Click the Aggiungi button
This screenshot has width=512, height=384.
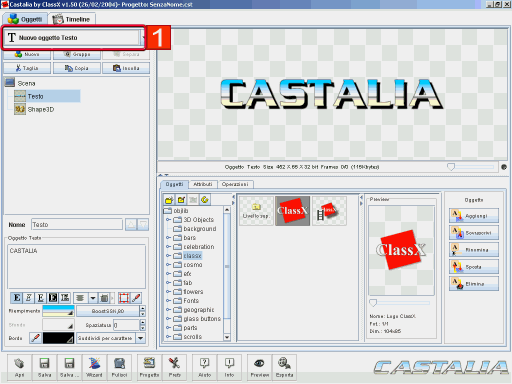pos(474,216)
